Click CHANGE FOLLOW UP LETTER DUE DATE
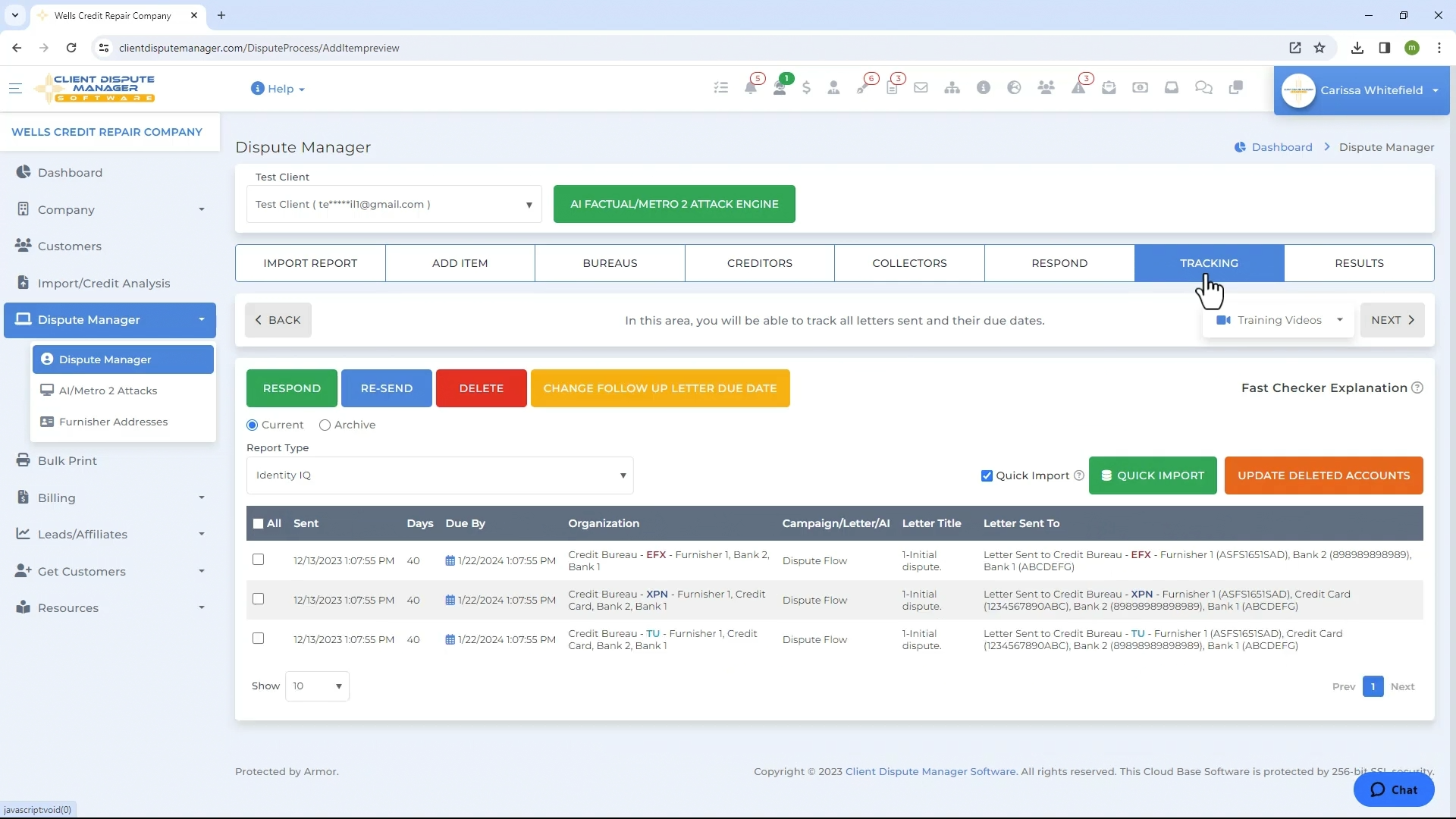 [x=660, y=388]
